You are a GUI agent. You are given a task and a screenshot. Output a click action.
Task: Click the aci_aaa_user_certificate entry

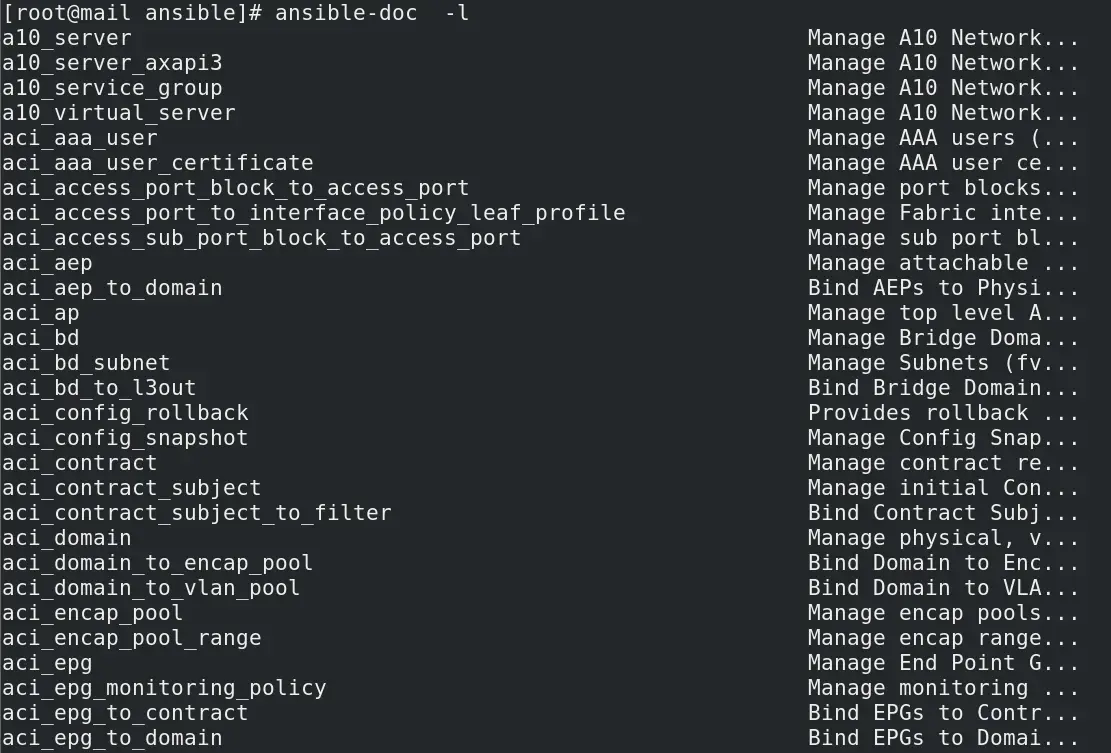157,163
